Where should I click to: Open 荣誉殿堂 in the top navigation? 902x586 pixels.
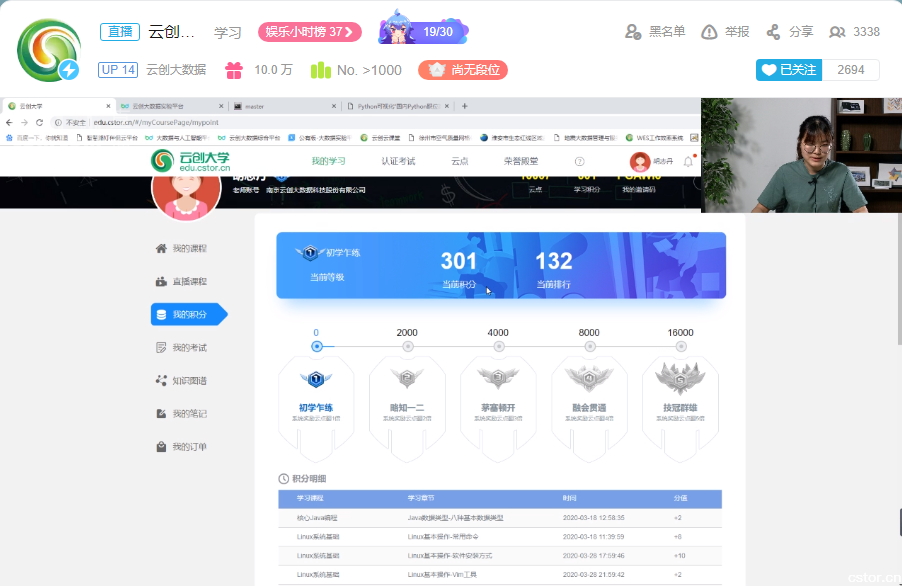(521, 161)
